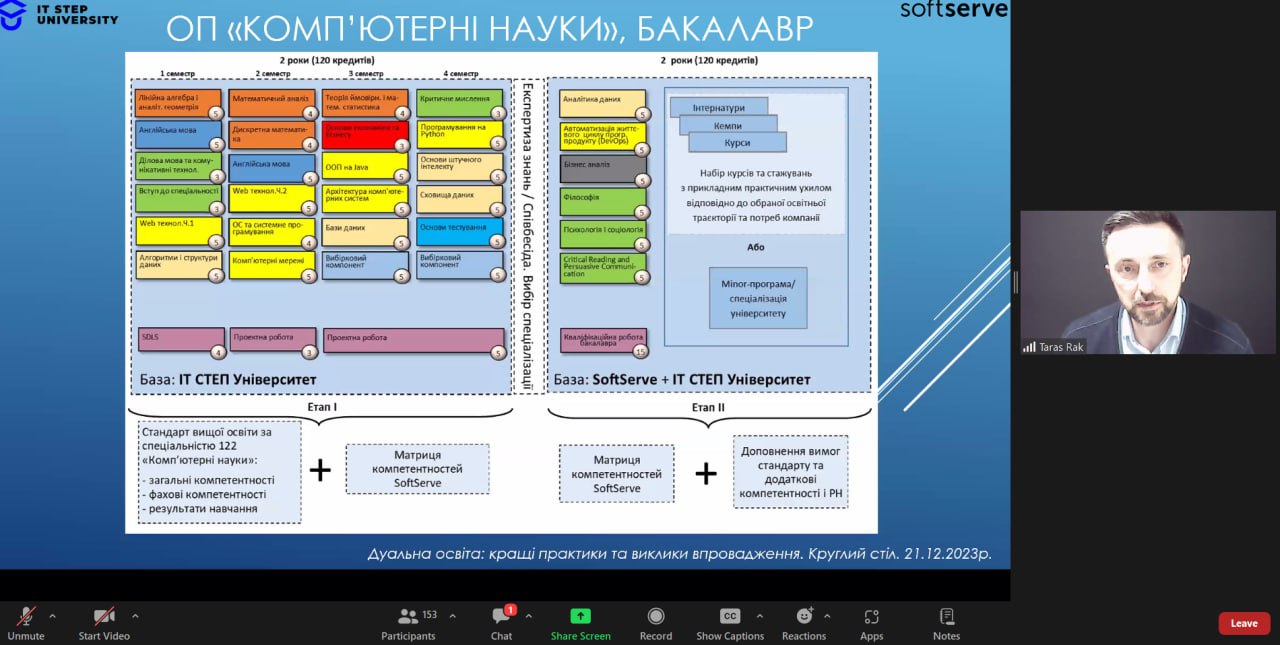
Task: Click the 'Програмування на Python' course box
Action: (x=460, y=136)
